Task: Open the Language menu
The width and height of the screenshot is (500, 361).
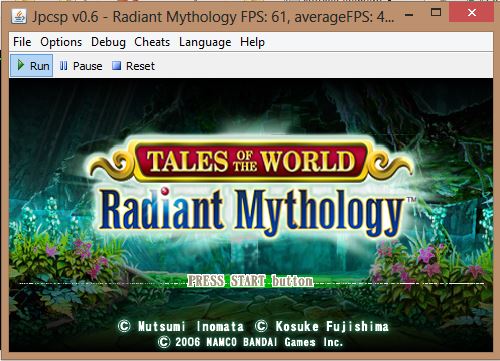Action: (205, 42)
